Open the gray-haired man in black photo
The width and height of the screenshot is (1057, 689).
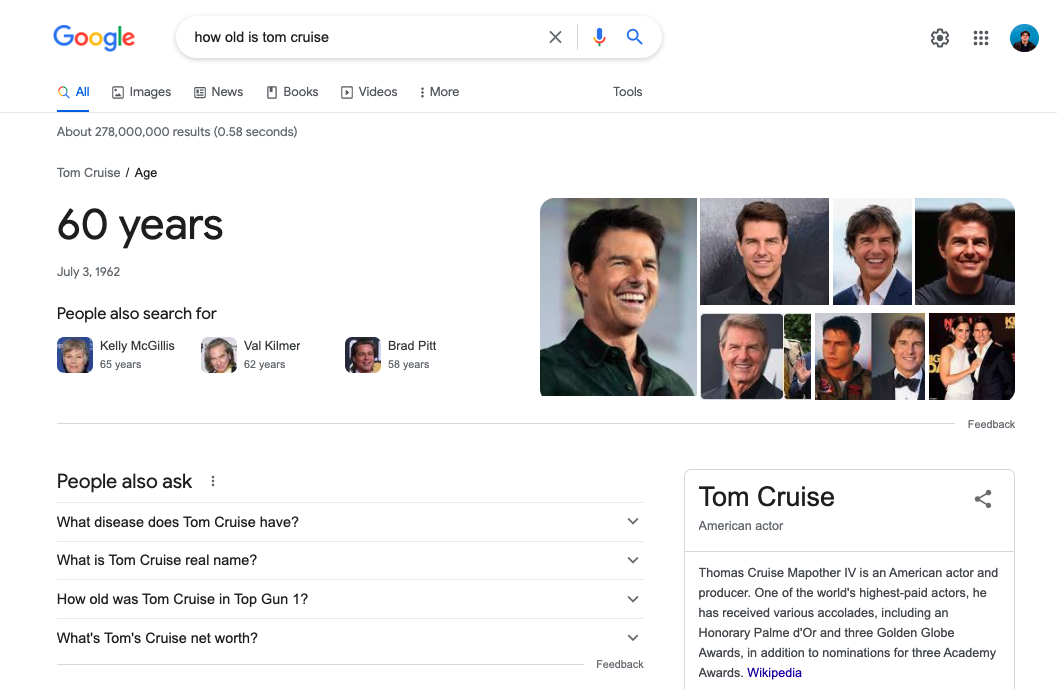coord(742,357)
